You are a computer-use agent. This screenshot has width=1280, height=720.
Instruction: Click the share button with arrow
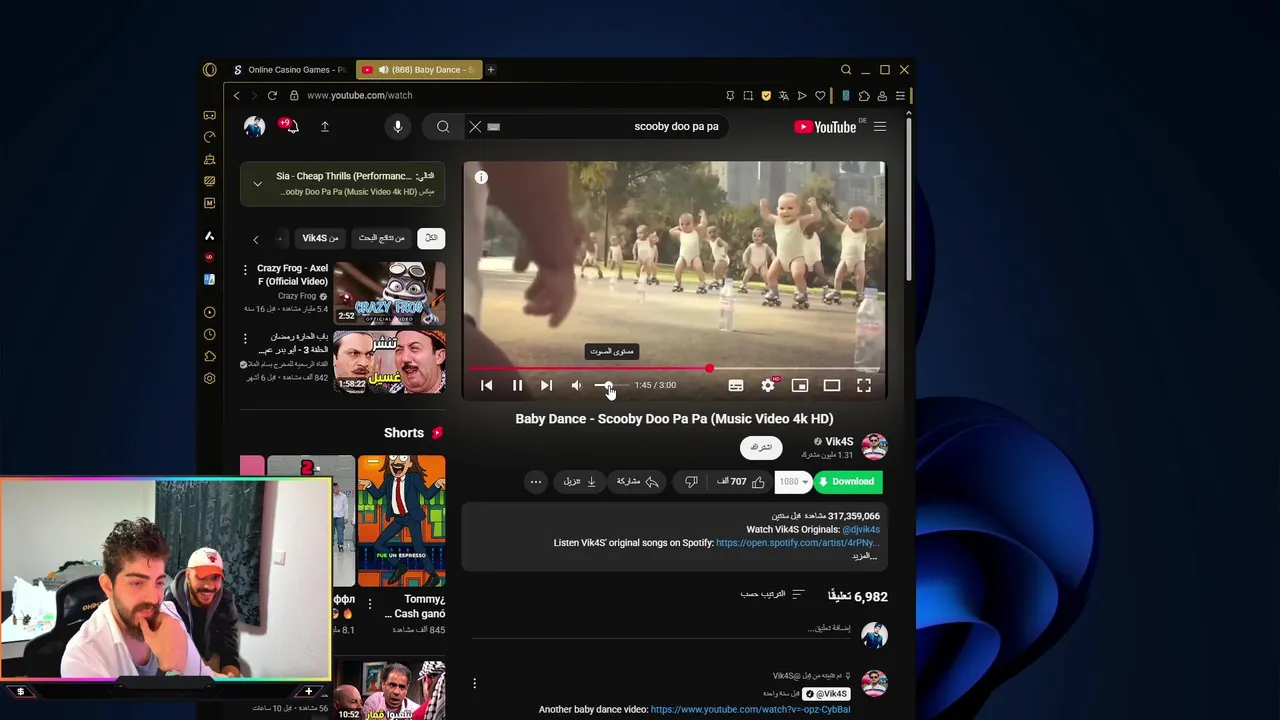click(x=638, y=482)
